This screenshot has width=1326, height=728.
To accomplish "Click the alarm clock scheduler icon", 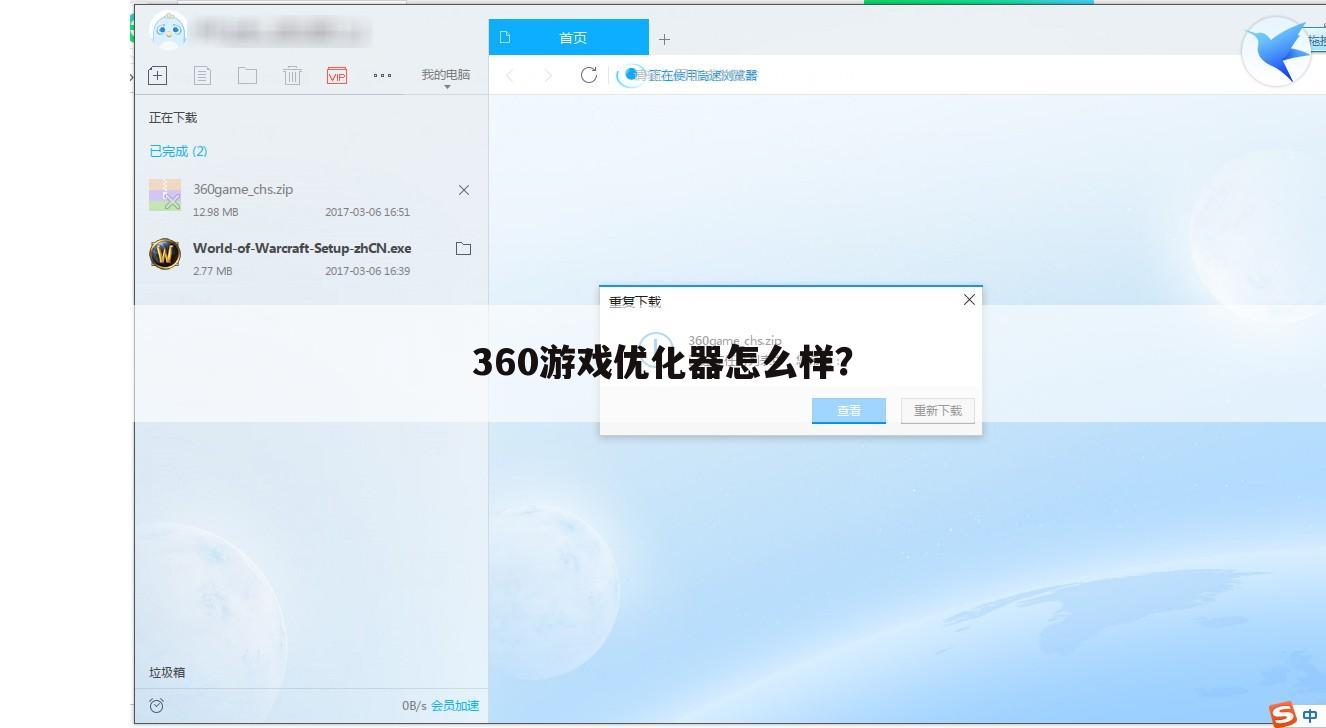I will (x=157, y=706).
